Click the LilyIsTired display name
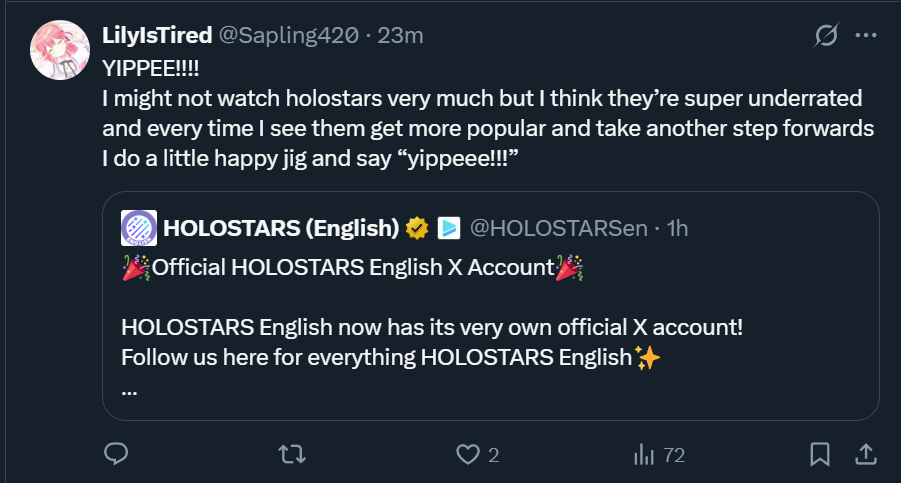901x483 pixels. [x=157, y=35]
